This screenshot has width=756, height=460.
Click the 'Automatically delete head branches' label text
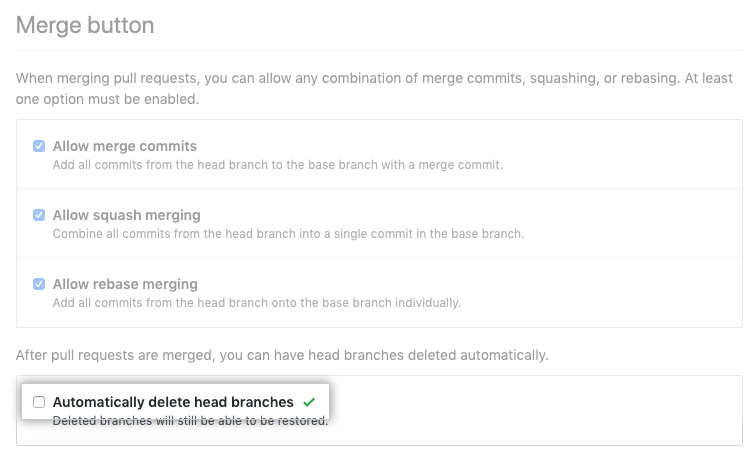173,402
